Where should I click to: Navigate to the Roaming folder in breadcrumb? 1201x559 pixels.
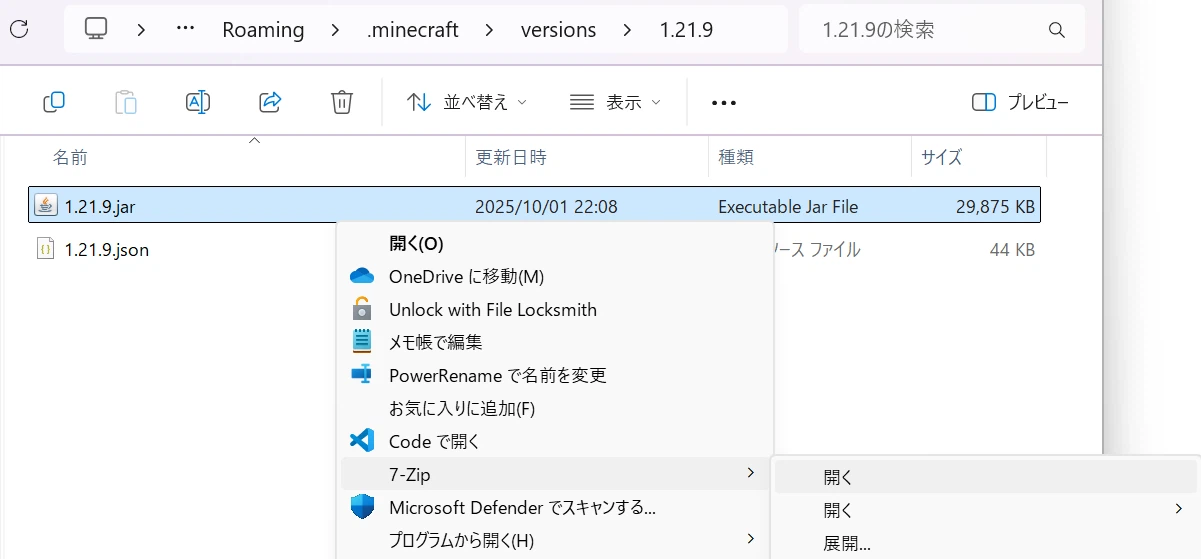(x=263, y=30)
